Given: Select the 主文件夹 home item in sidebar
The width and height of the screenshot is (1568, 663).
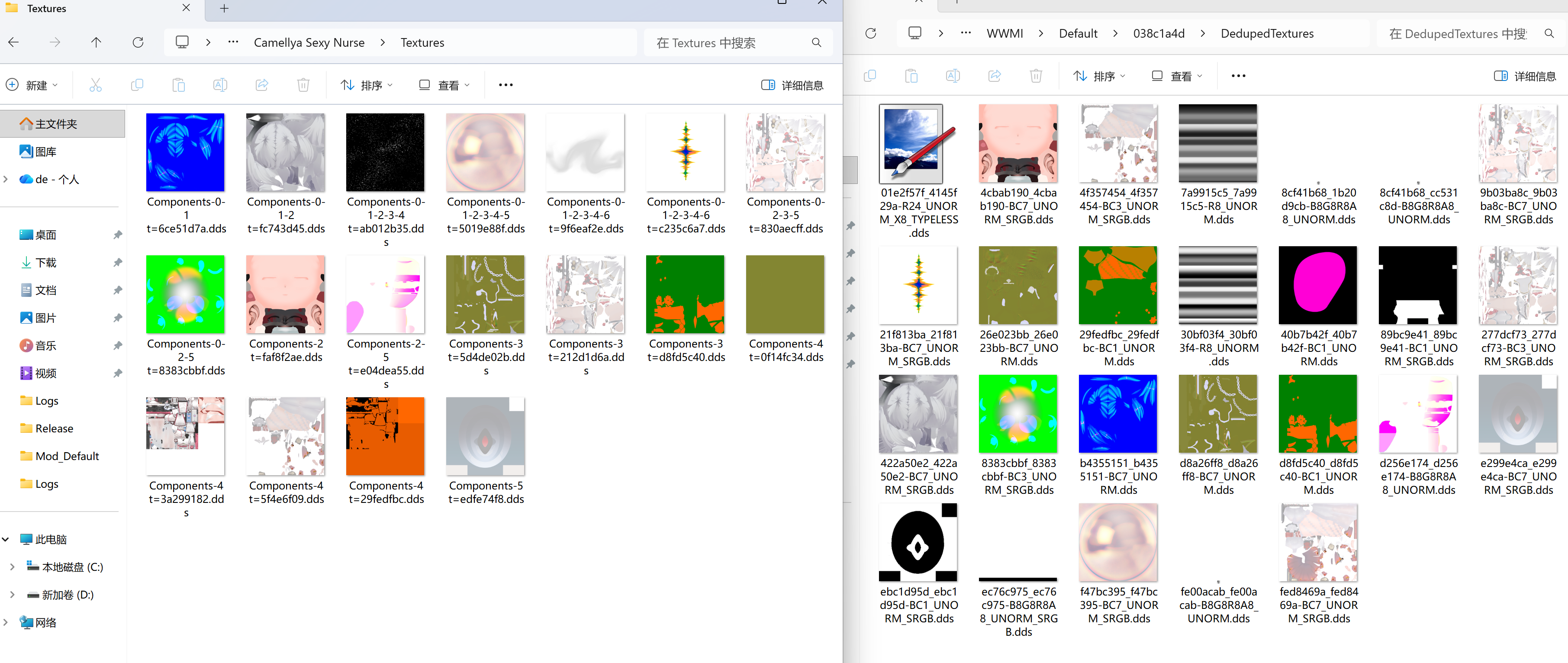Looking at the screenshot, I should pyautogui.click(x=56, y=124).
